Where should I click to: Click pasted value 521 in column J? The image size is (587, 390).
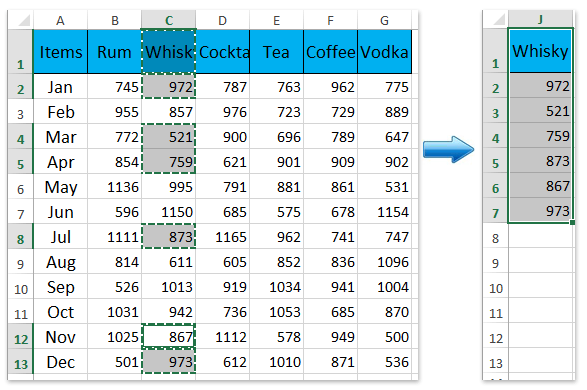tap(540, 111)
